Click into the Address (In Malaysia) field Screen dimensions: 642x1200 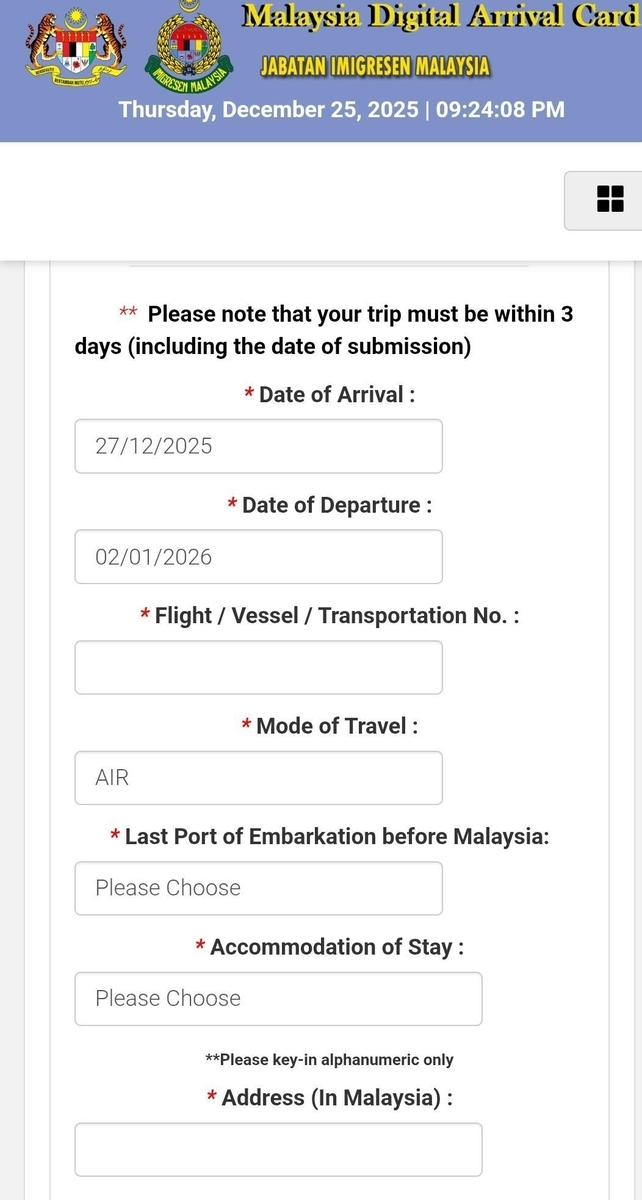coord(278,1149)
